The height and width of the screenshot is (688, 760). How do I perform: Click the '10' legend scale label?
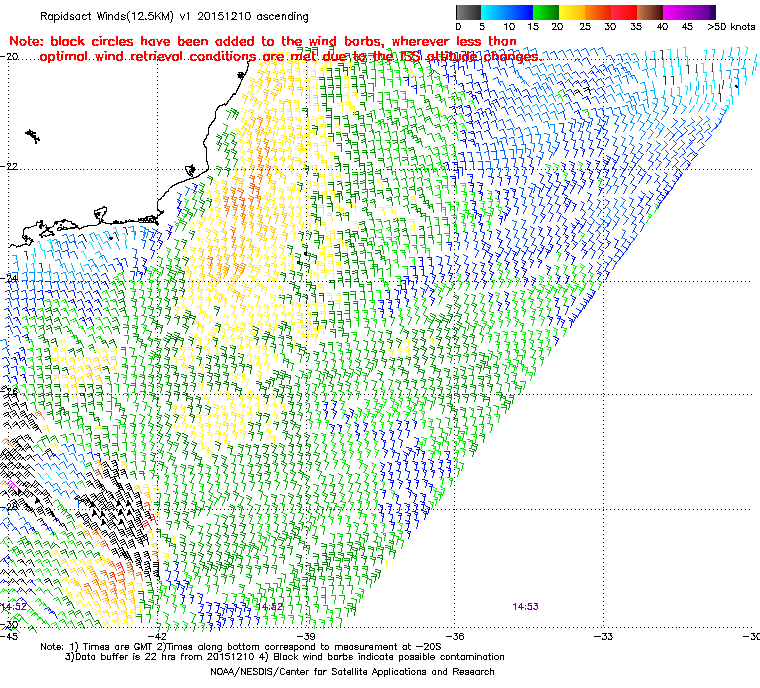click(x=508, y=27)
